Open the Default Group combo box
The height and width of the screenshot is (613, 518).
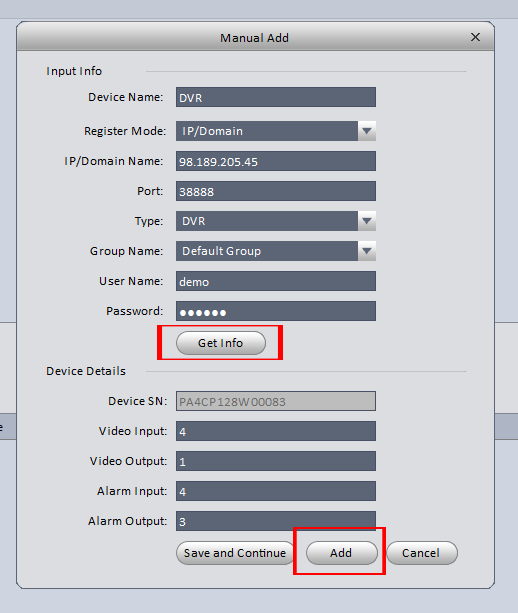pyautogui.click(x=276, y=251)
